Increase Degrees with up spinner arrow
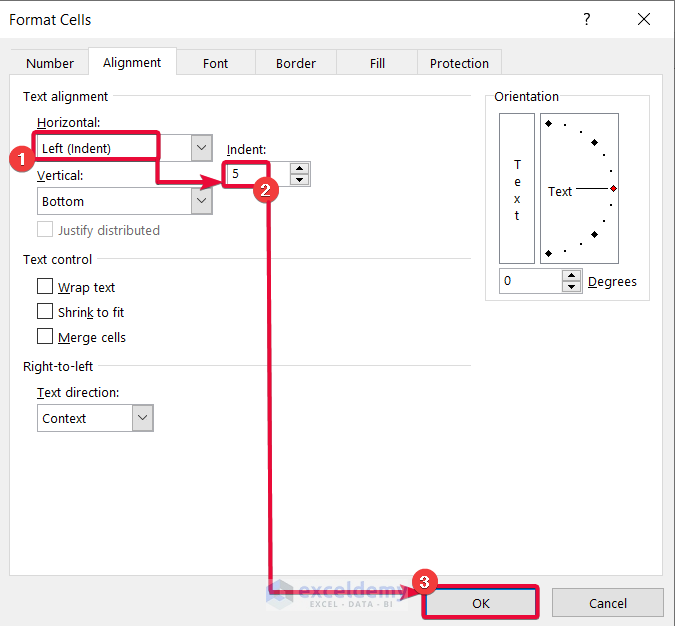The image size is (675, 626). tap(571, 275)
